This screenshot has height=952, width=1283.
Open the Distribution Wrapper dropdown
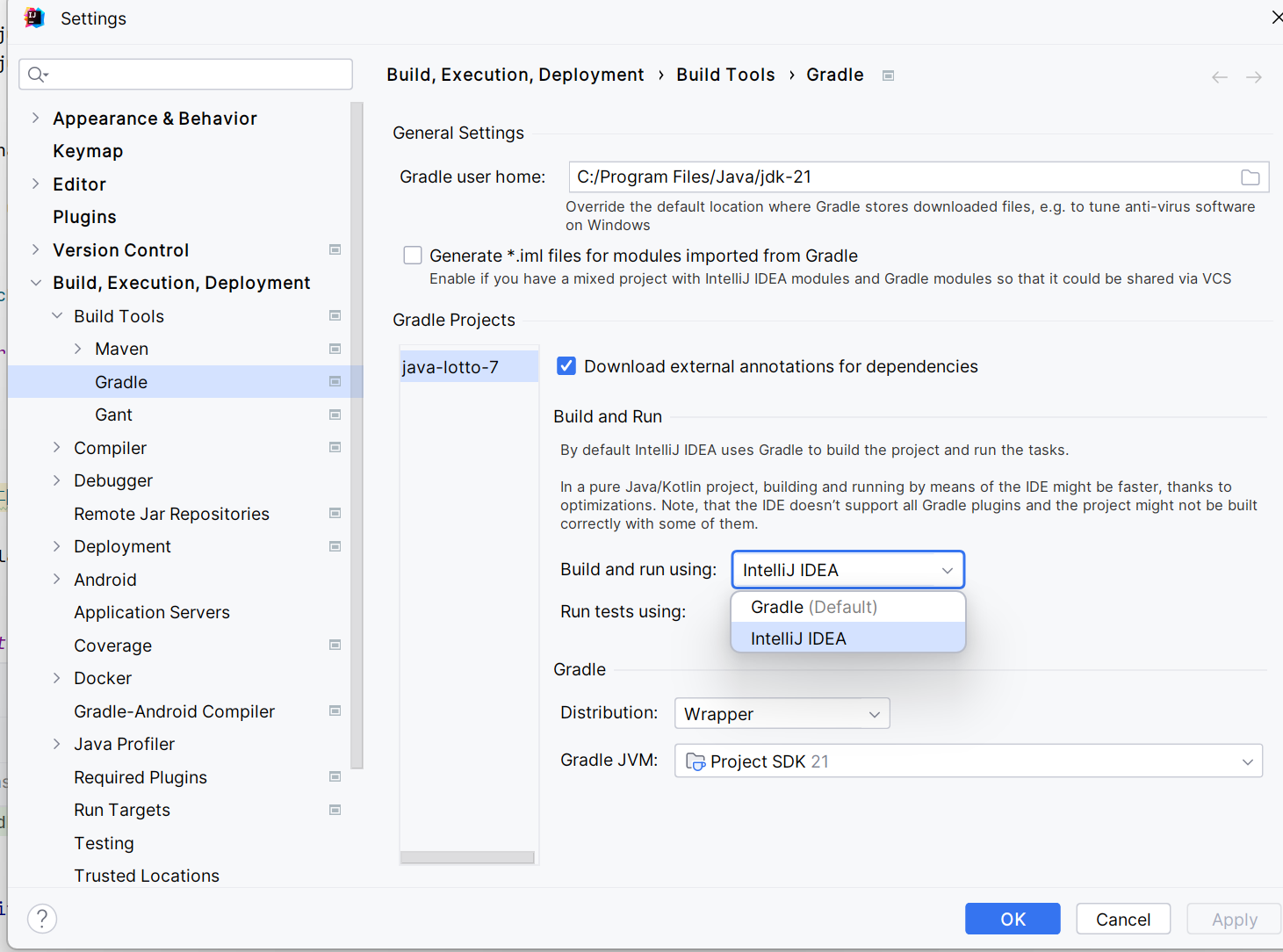(782, 714)
